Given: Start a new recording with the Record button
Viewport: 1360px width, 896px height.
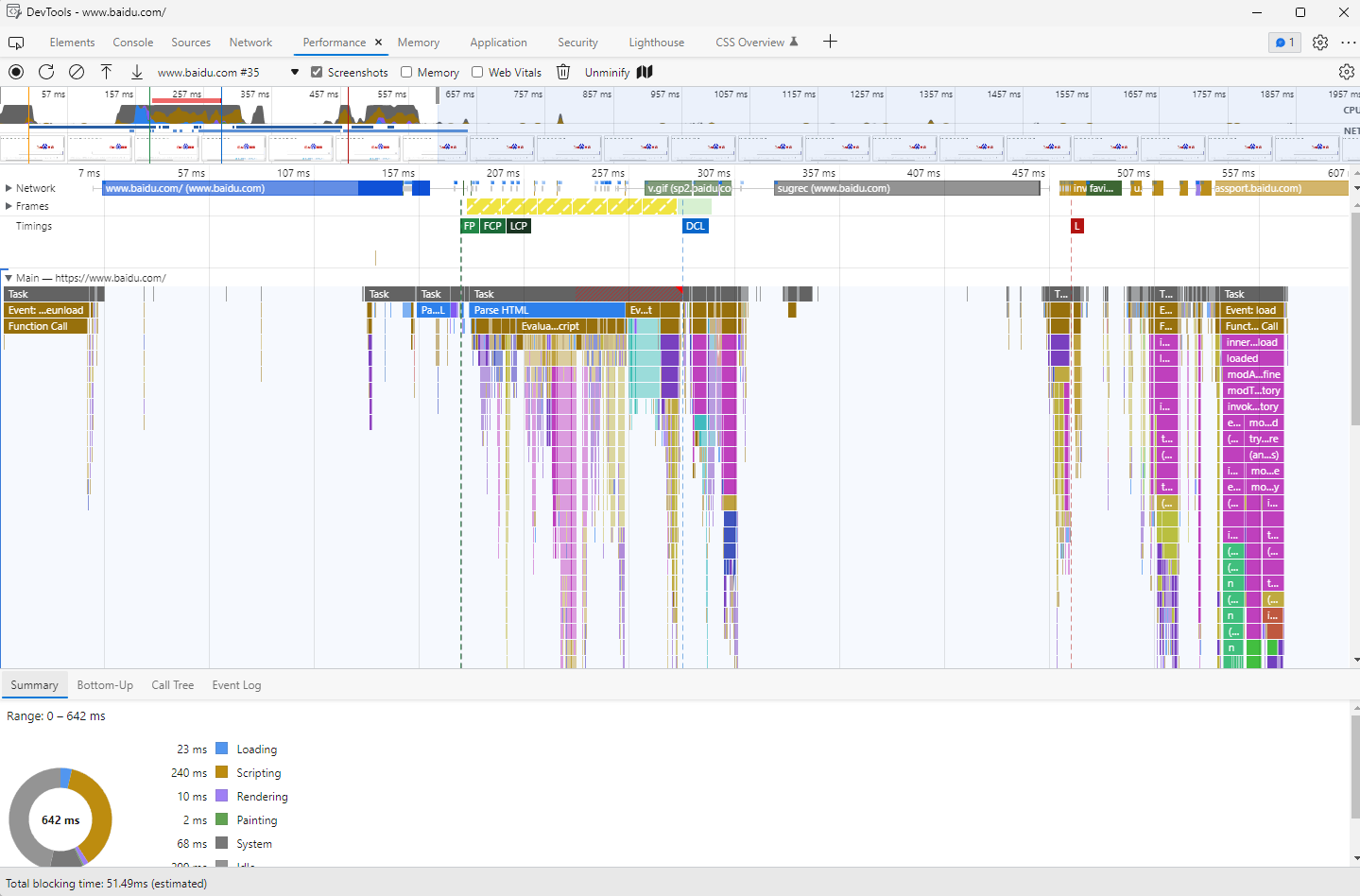Looking at the screenshot, I should pyautogui.click(x=15, y=72).
